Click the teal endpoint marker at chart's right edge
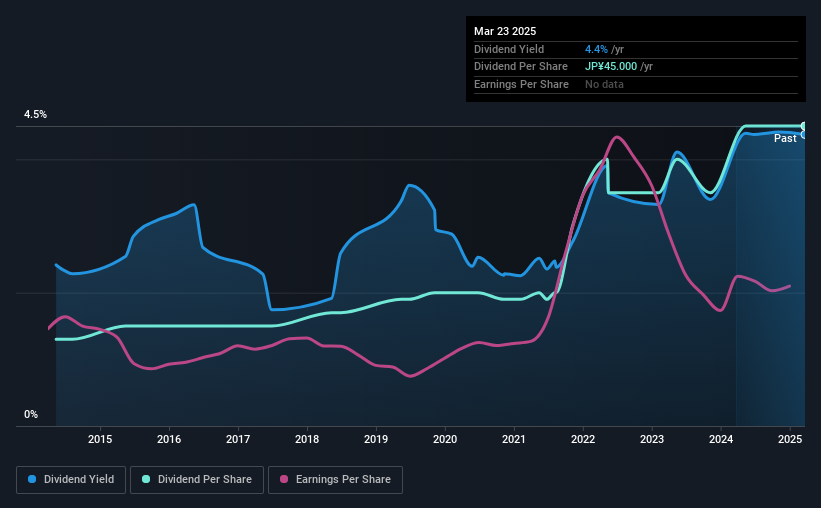 pos(803,126)
